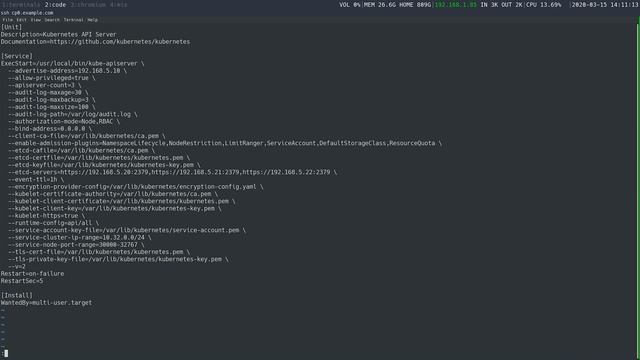This screenshot has width=640, height=360.
Task: Click the --audit-log-maxage=30 line
Action: pyautogui.click(x=48, y=92)
